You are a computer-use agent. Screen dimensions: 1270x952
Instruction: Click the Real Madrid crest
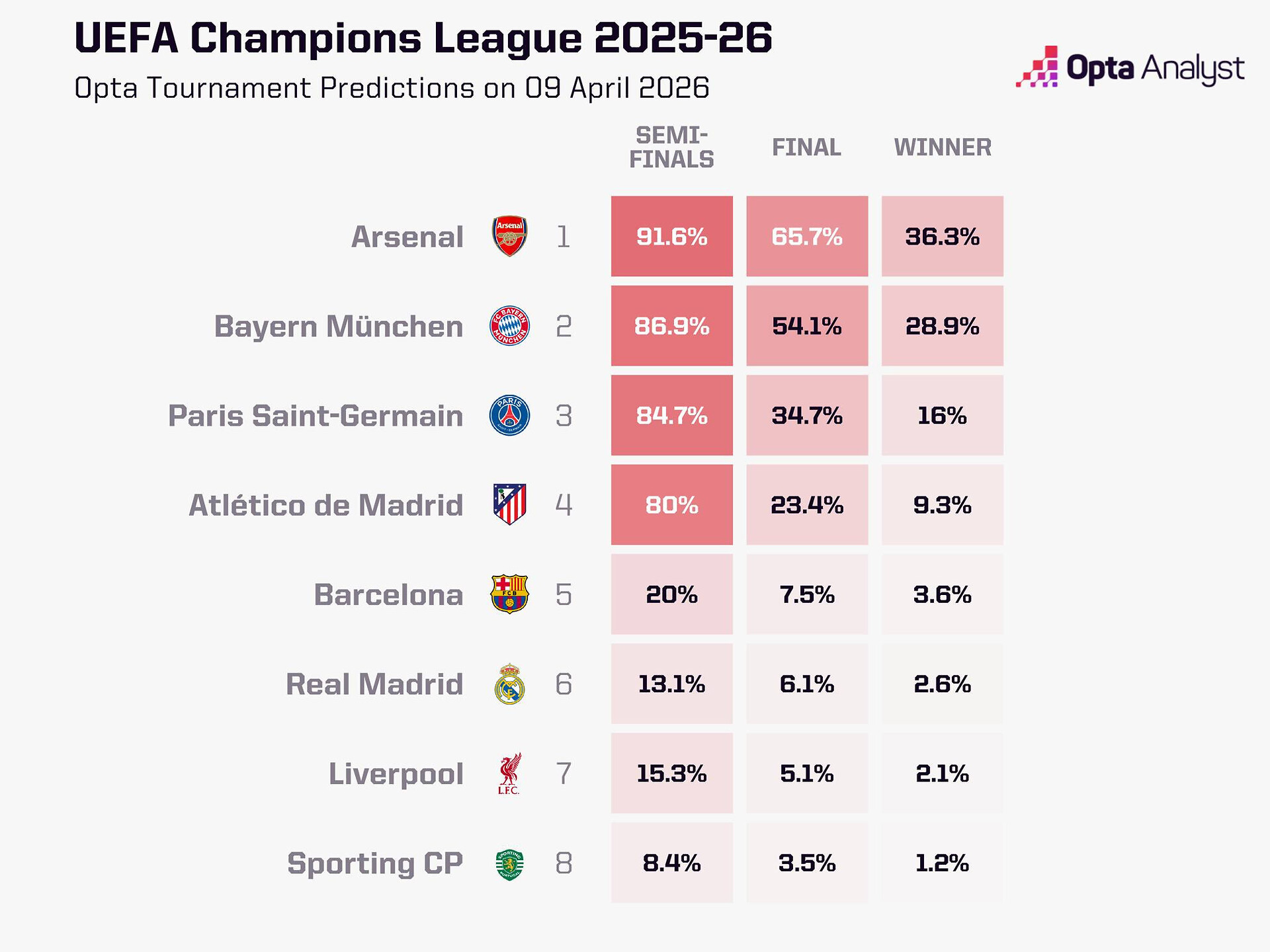(509, 684)
